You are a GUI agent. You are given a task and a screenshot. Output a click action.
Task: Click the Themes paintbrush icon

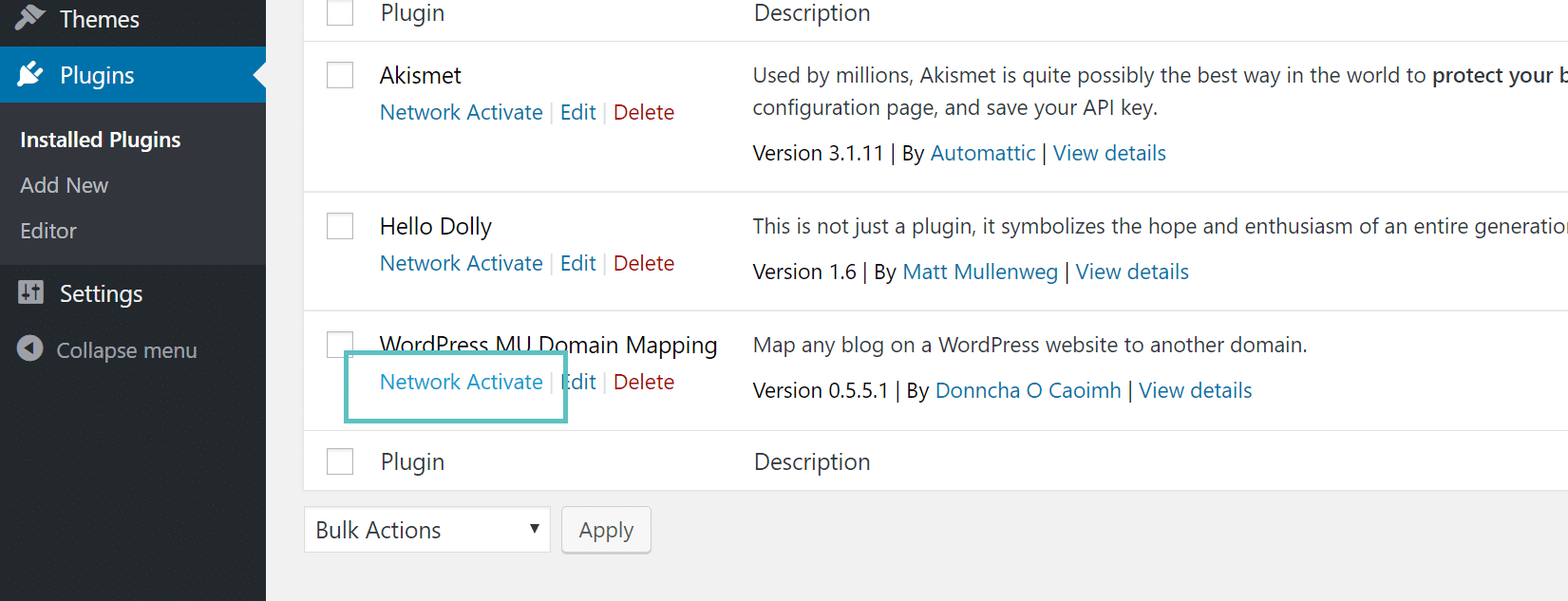tap(30, 17)
